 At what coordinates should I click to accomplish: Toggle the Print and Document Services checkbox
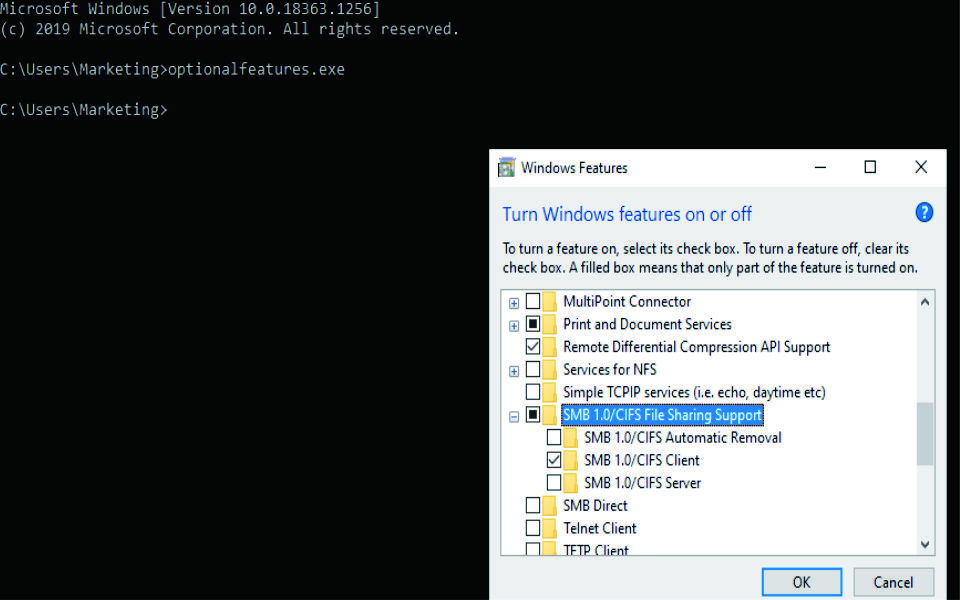coord(533,324)
